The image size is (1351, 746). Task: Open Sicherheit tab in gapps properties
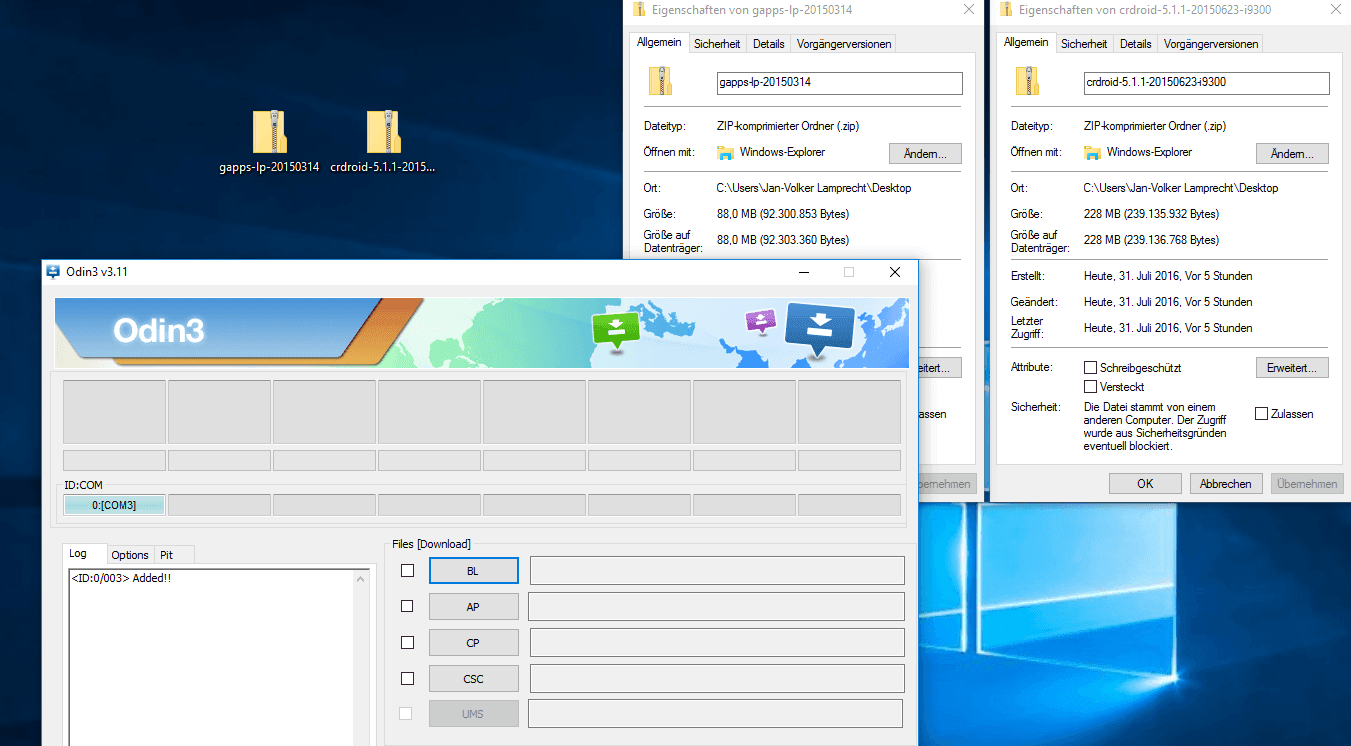pos(717,44)
